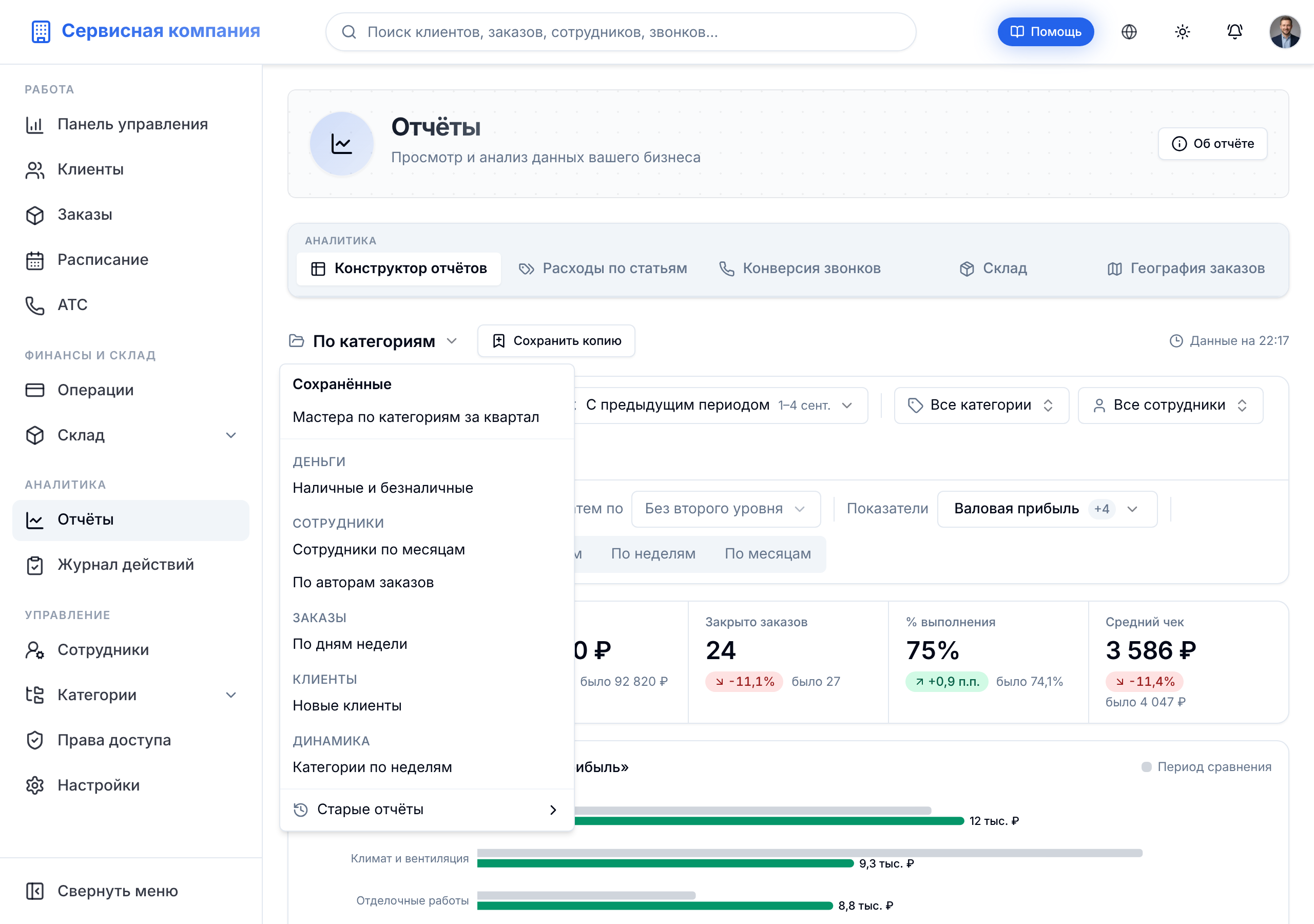
Task: Select По неделям grouping option
Action: pos(653,553)
